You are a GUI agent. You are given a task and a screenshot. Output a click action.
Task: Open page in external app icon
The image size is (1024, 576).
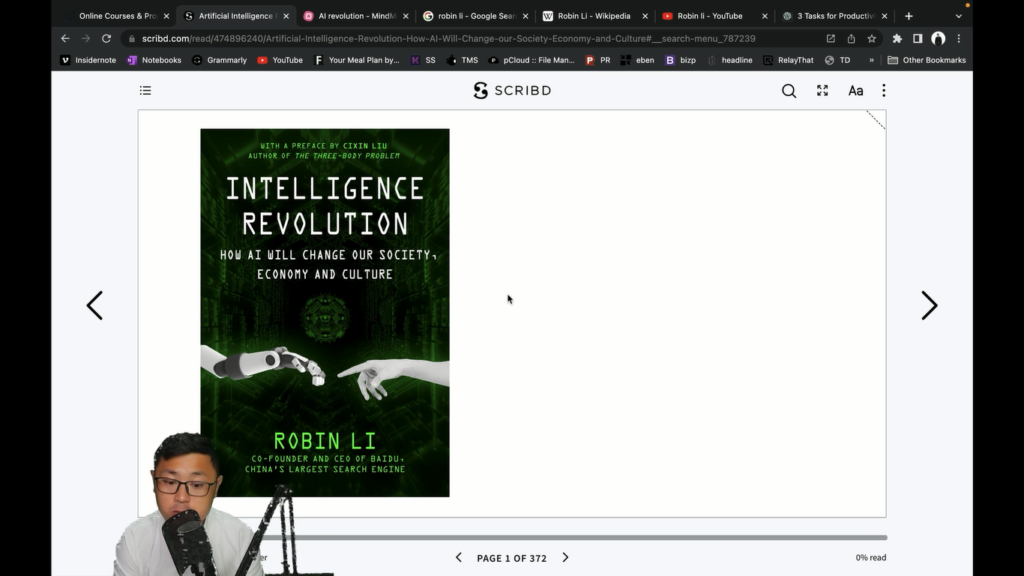point(831,39)
